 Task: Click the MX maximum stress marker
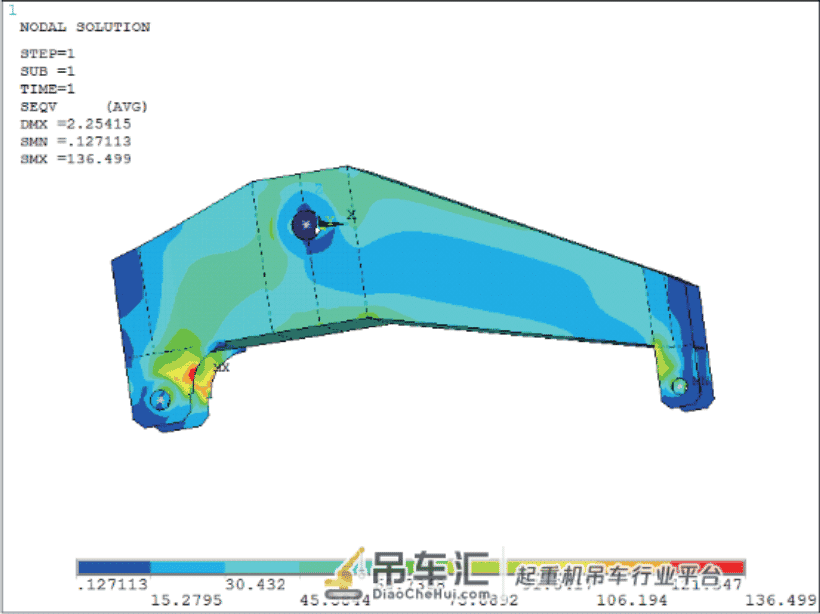click(222, 368)
